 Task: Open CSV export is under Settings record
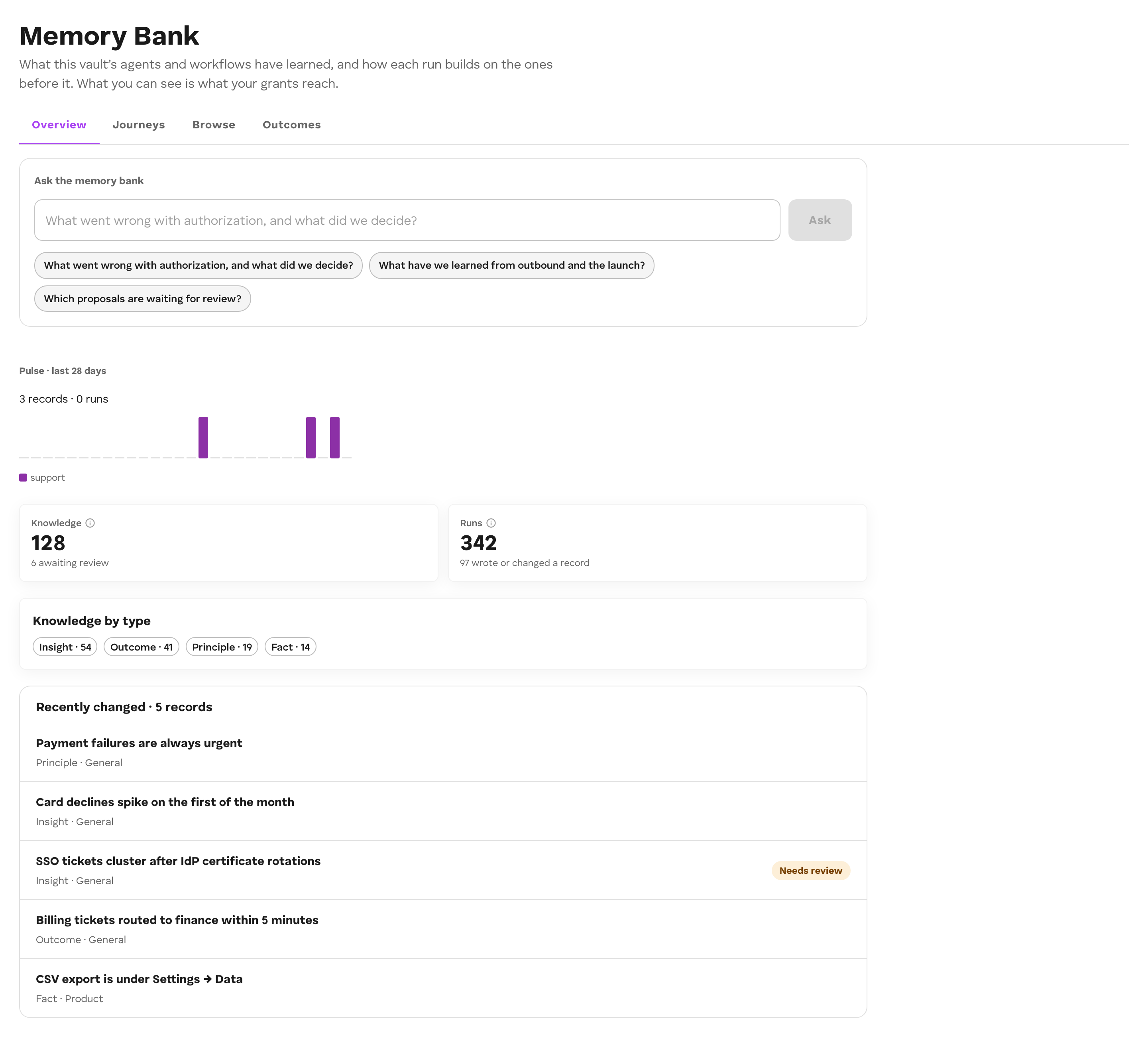point(443,989)
